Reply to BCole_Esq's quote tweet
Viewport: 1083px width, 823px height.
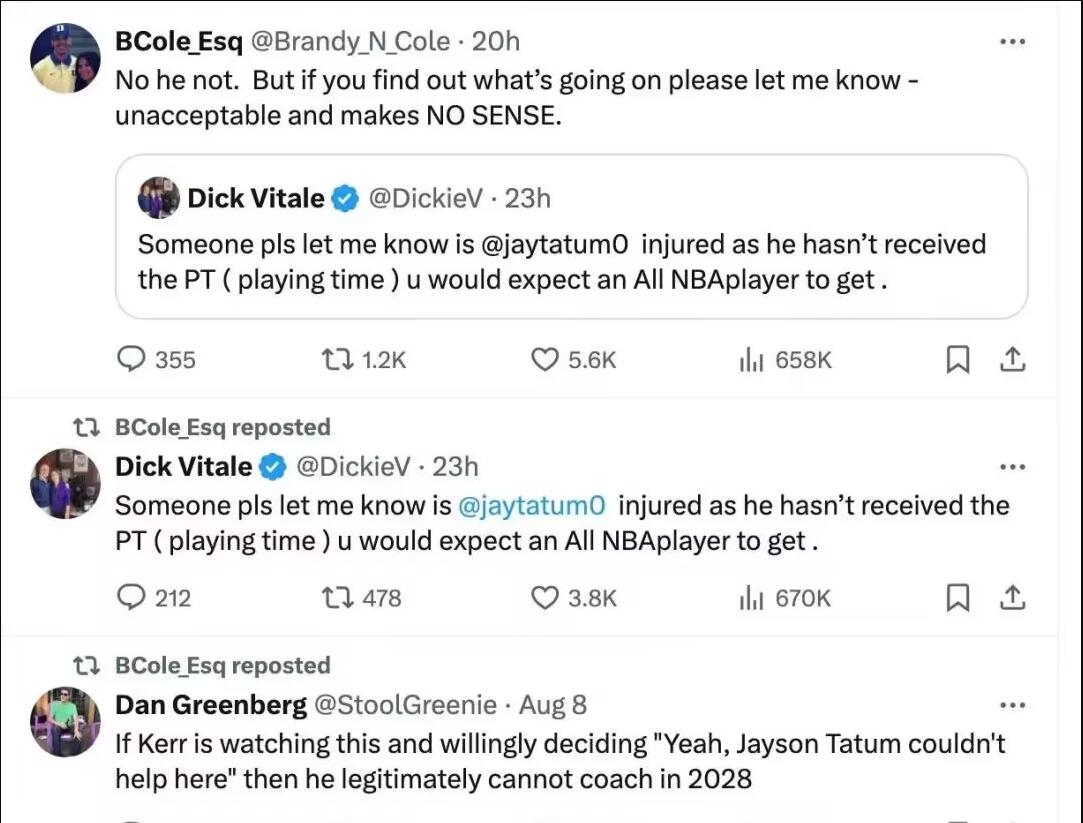coord(133,360)
